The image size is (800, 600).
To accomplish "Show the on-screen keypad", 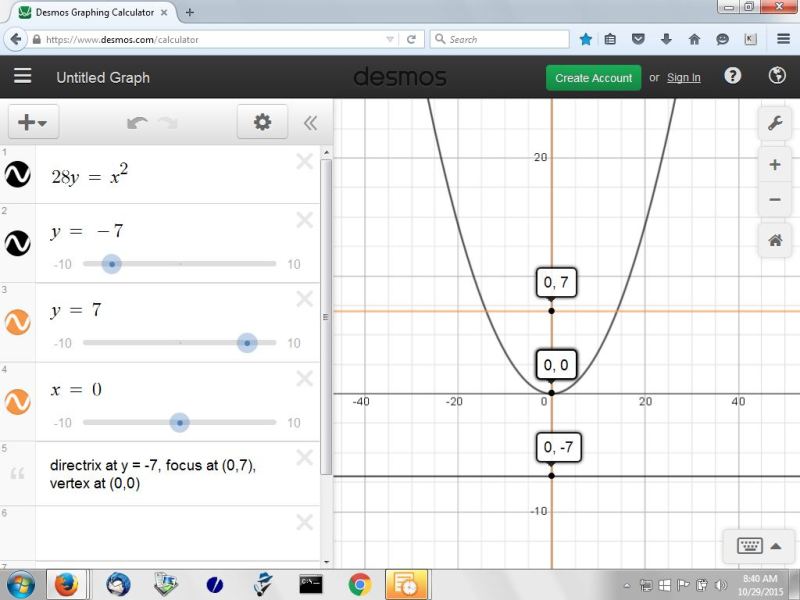I will pyautogui.click(x=760, y=546).
